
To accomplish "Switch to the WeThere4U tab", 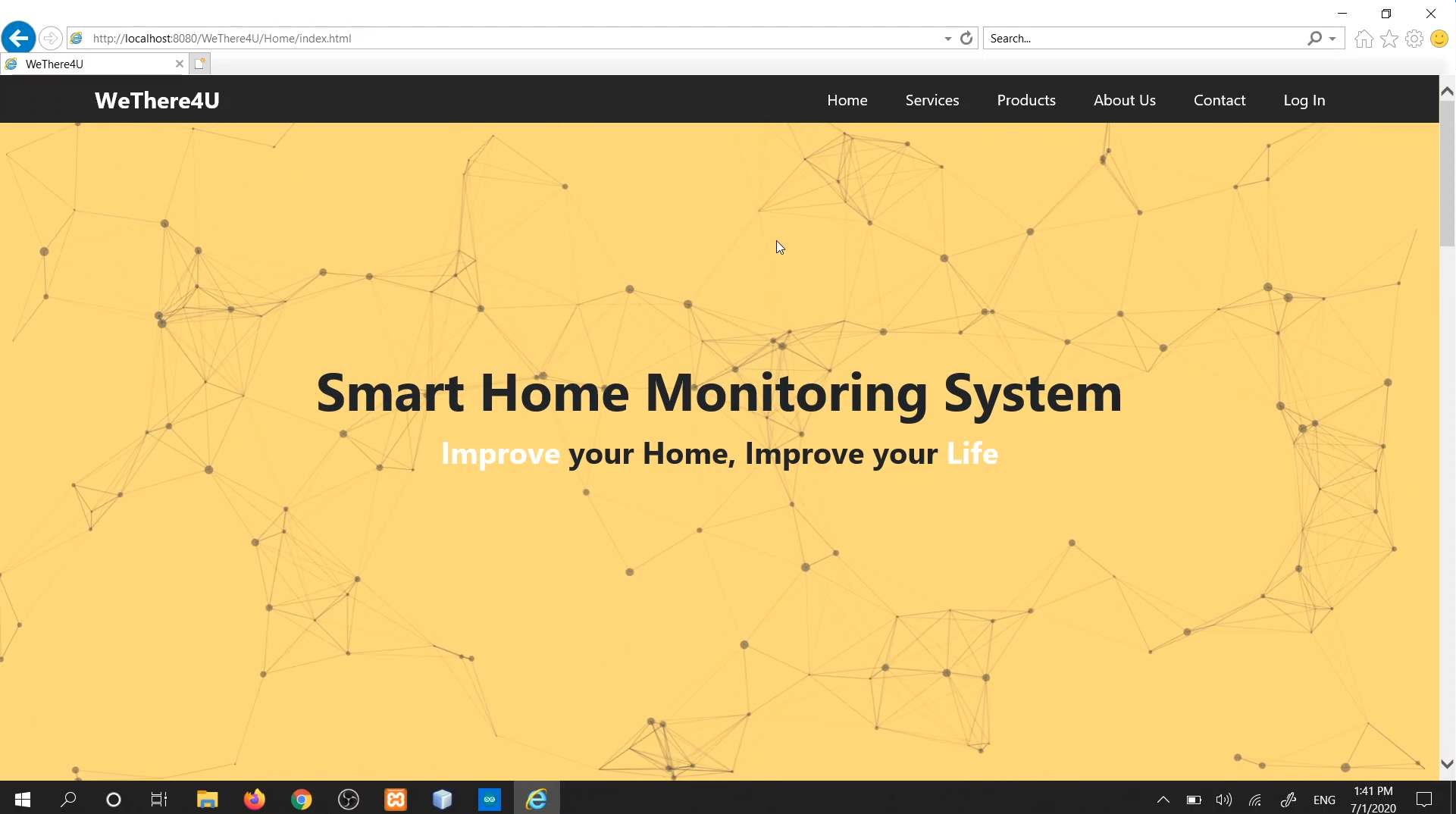I will (x=91, y=64).
